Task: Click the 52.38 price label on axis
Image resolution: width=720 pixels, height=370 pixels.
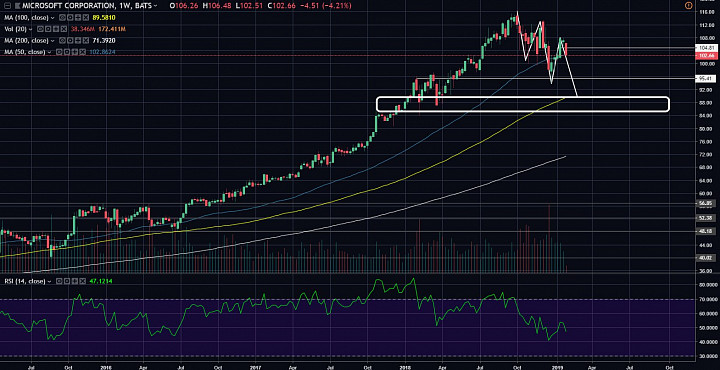Action: tap(706, 218)
